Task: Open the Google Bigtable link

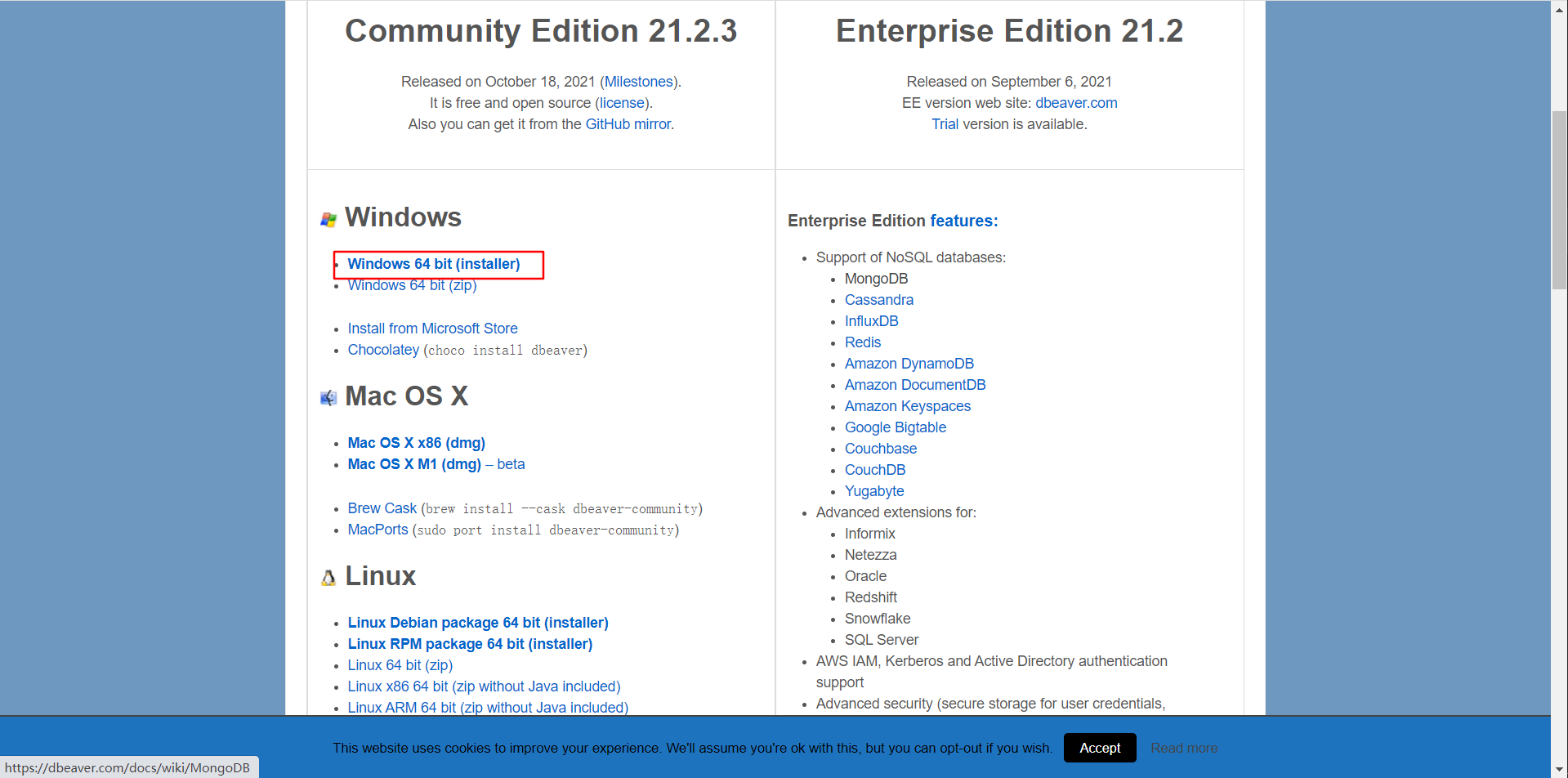Action: pyautogui.click(x=895, y=427)
